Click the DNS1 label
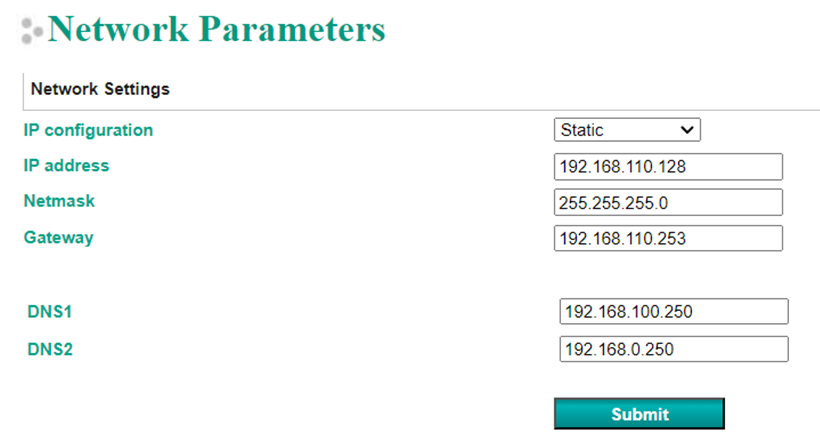The width and height of the screenshot is (820, 443). [x=50, y=312]
